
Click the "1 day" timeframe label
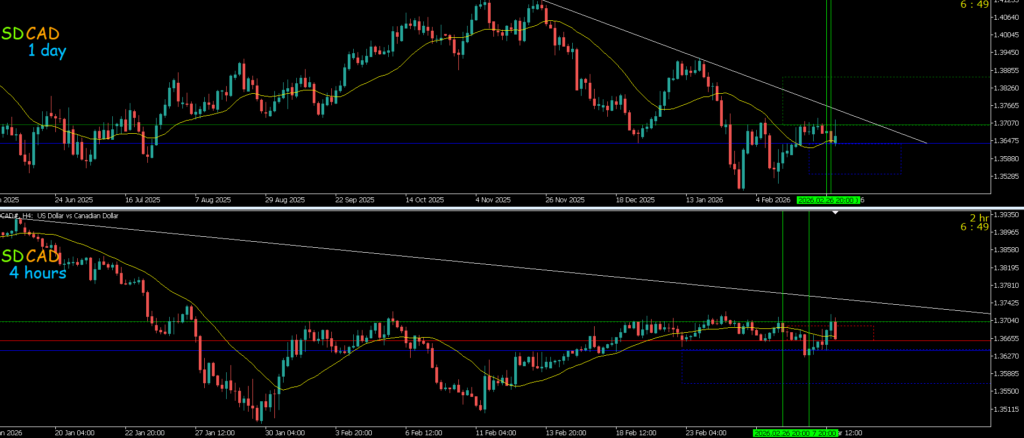pos(47,50)
